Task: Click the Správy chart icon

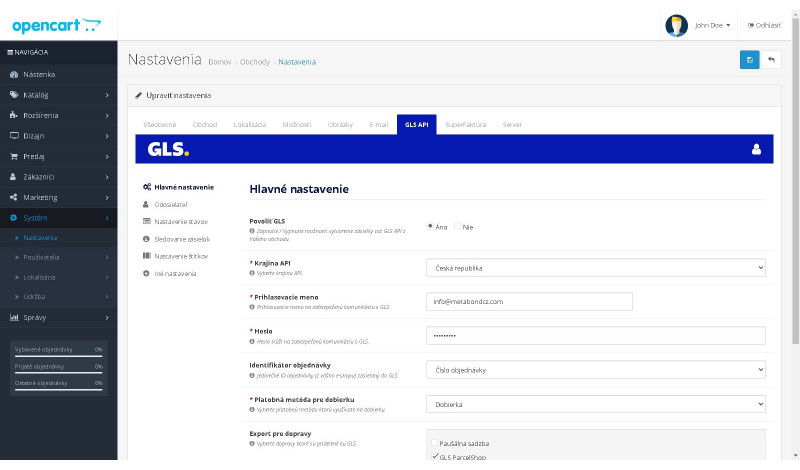Action: click(x=14, y=317)
